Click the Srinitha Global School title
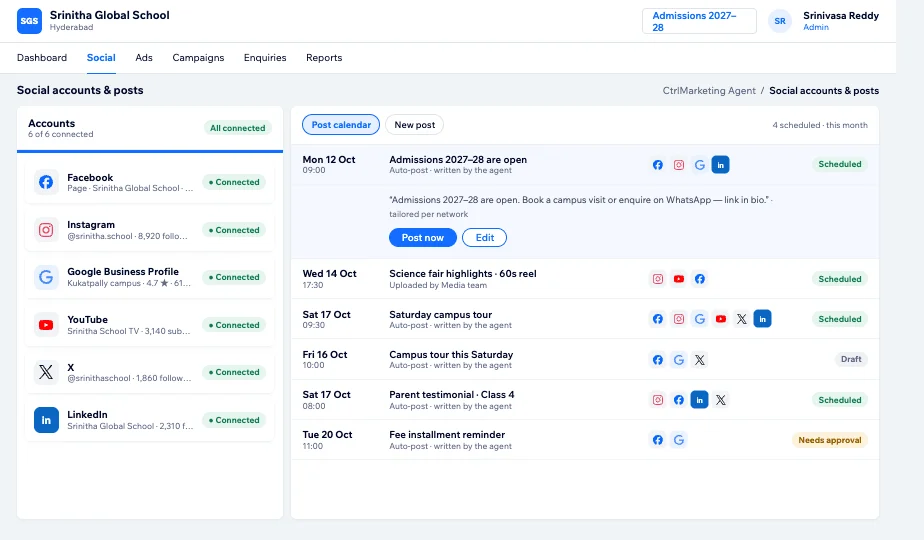This screenshot has width=924, height=540. click(x=110, y=15)
